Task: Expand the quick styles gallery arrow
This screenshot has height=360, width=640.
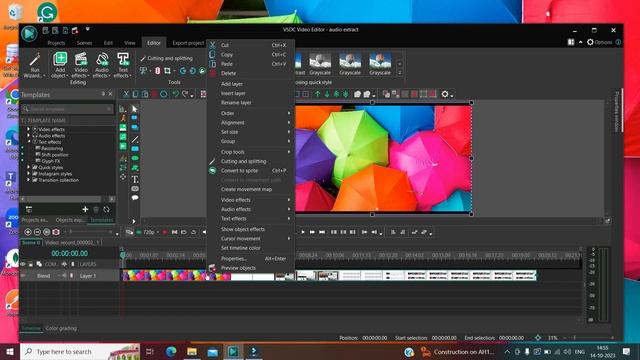Action: 400,73
